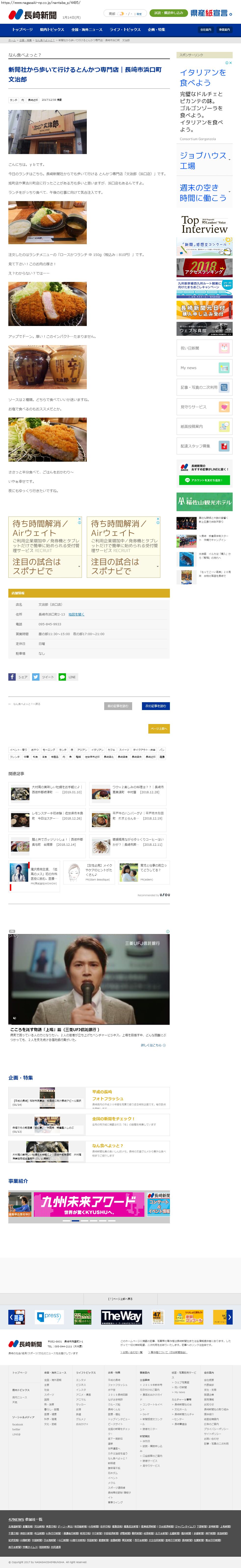Screen dimensions: 241x1568
Task: Go to ホーム in the breadcrumb
Action: pos(12,40)
